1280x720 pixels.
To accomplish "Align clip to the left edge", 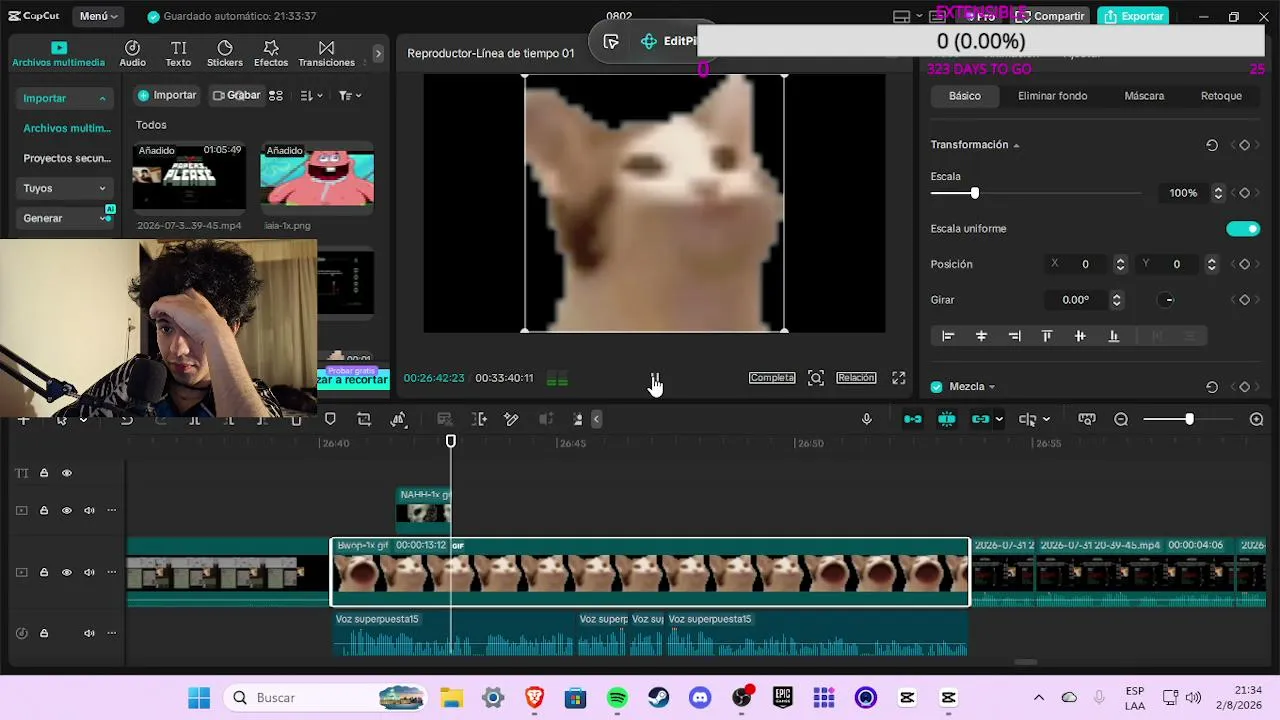I will pos(948,336).
